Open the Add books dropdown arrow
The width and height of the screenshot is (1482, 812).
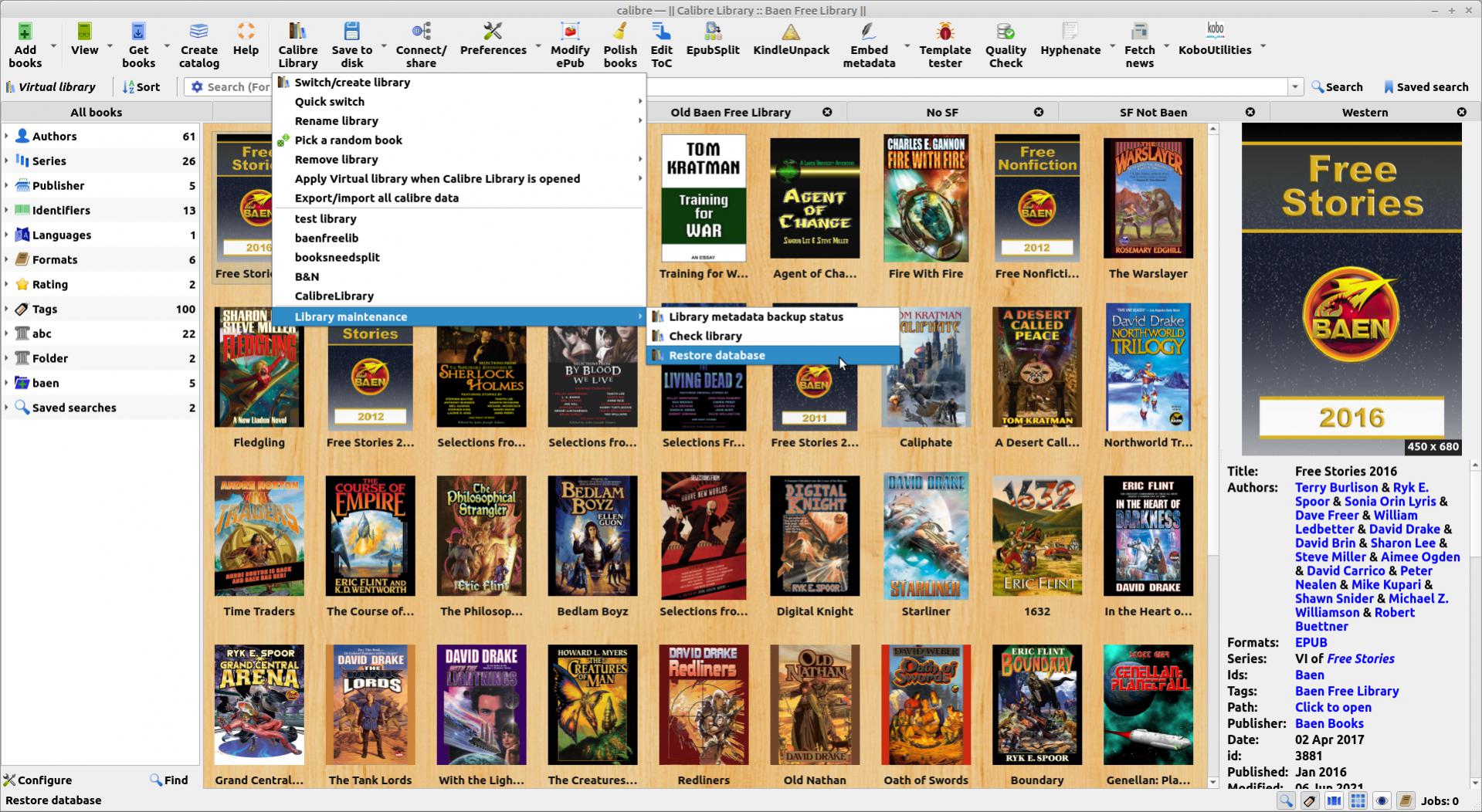pyautogui.click(x=53, y=46)
